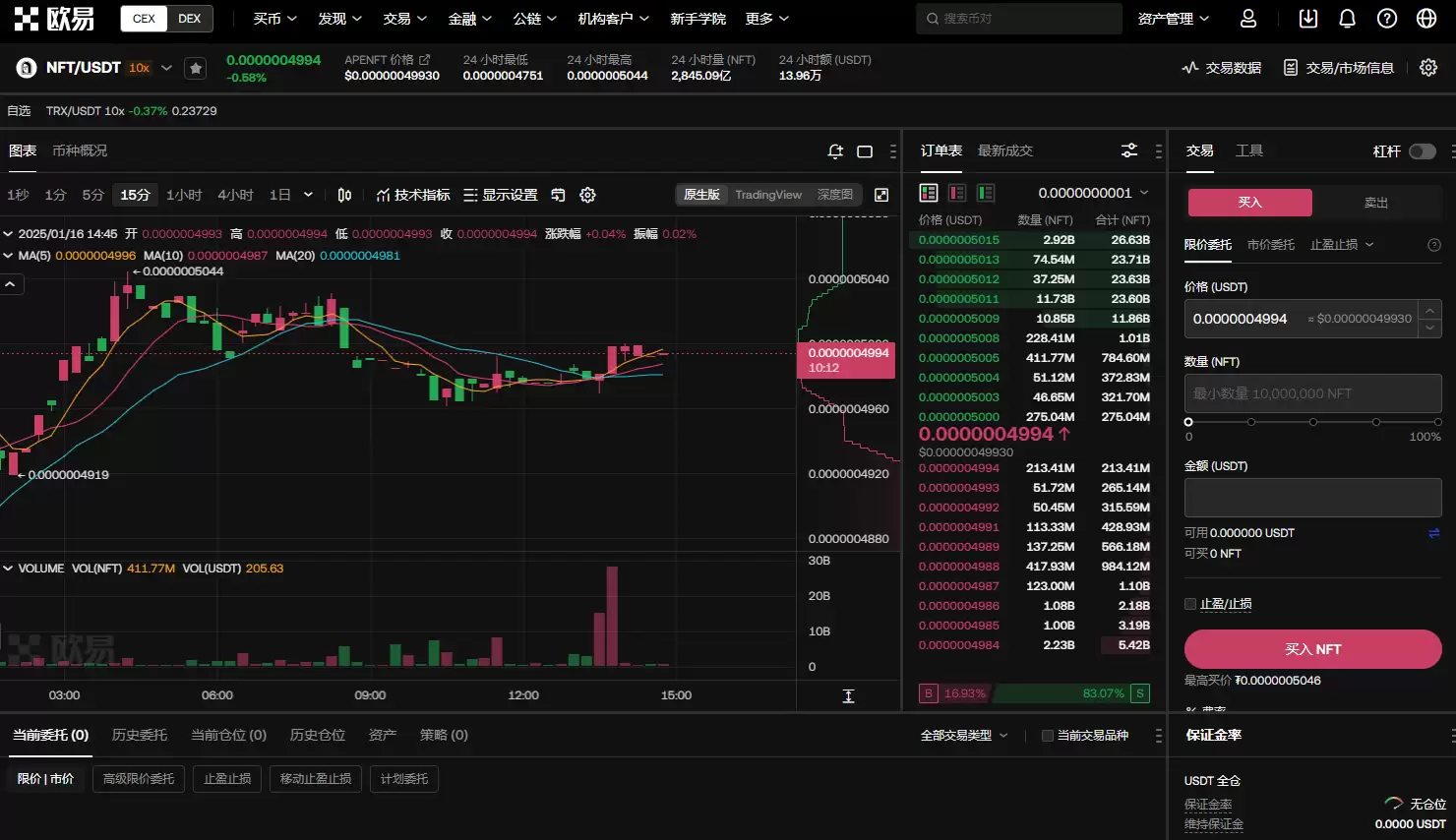This screenshot has height=840, width=1456.
Task: Click the quantity percentage slider handle
Action: tap(1188, 422)
